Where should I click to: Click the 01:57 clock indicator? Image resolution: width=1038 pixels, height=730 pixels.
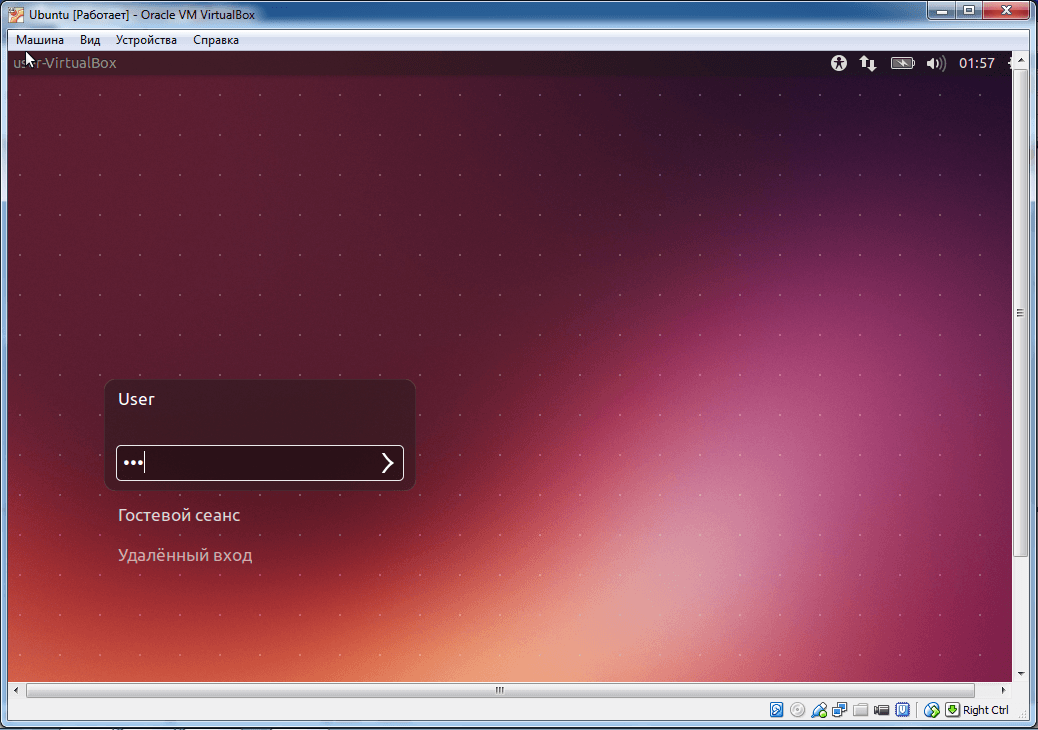[976, 63]
